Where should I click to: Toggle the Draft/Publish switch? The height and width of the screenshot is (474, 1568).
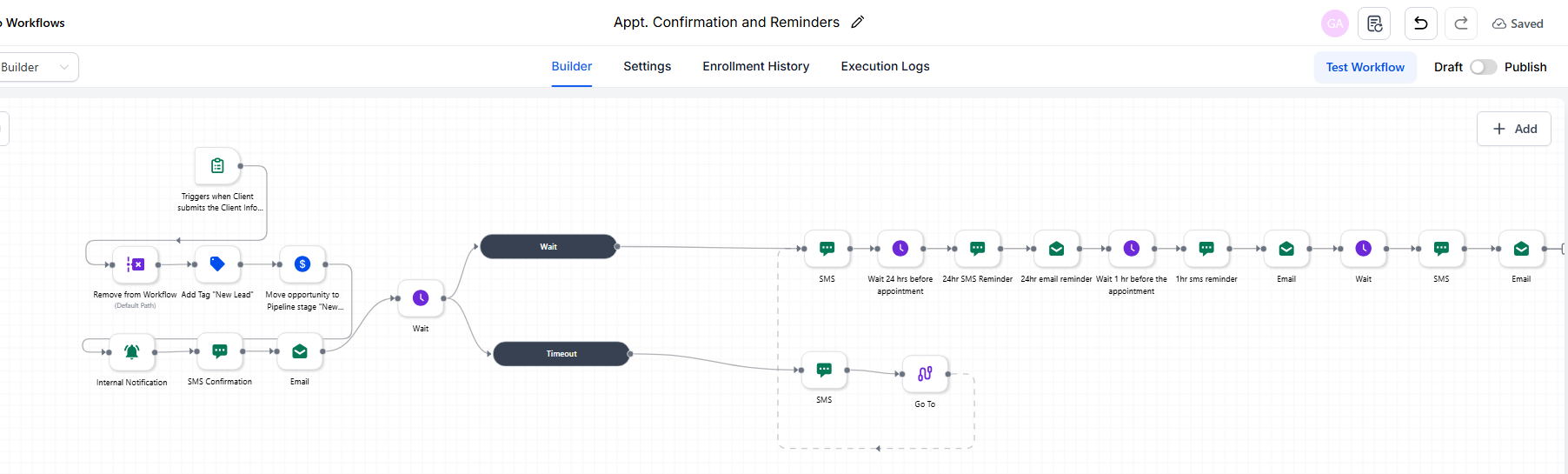tap(1483, 67)
